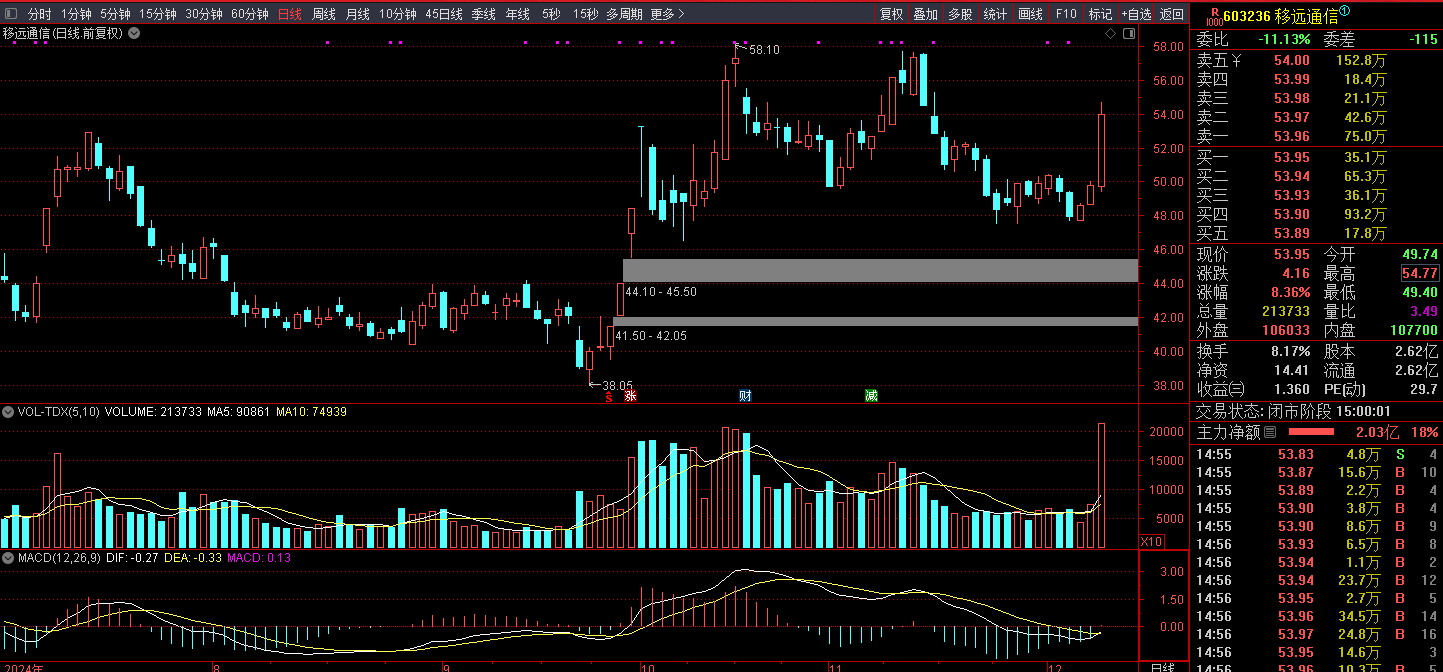Click the 量比 3.49 value
The image size is (1443, 672).
[1424, 311]
